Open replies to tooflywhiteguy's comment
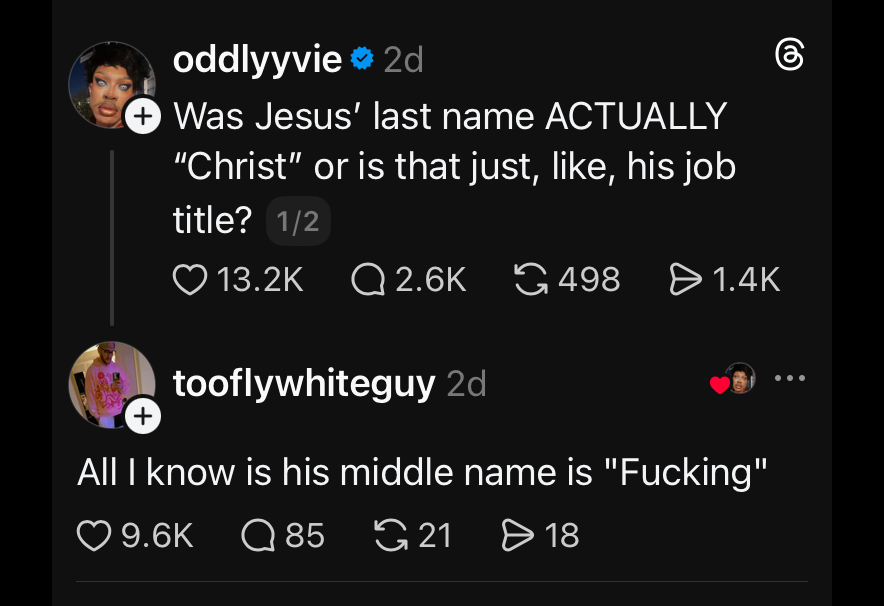The height and width of the screenshot is (606, 884). [x=259, y=535]
